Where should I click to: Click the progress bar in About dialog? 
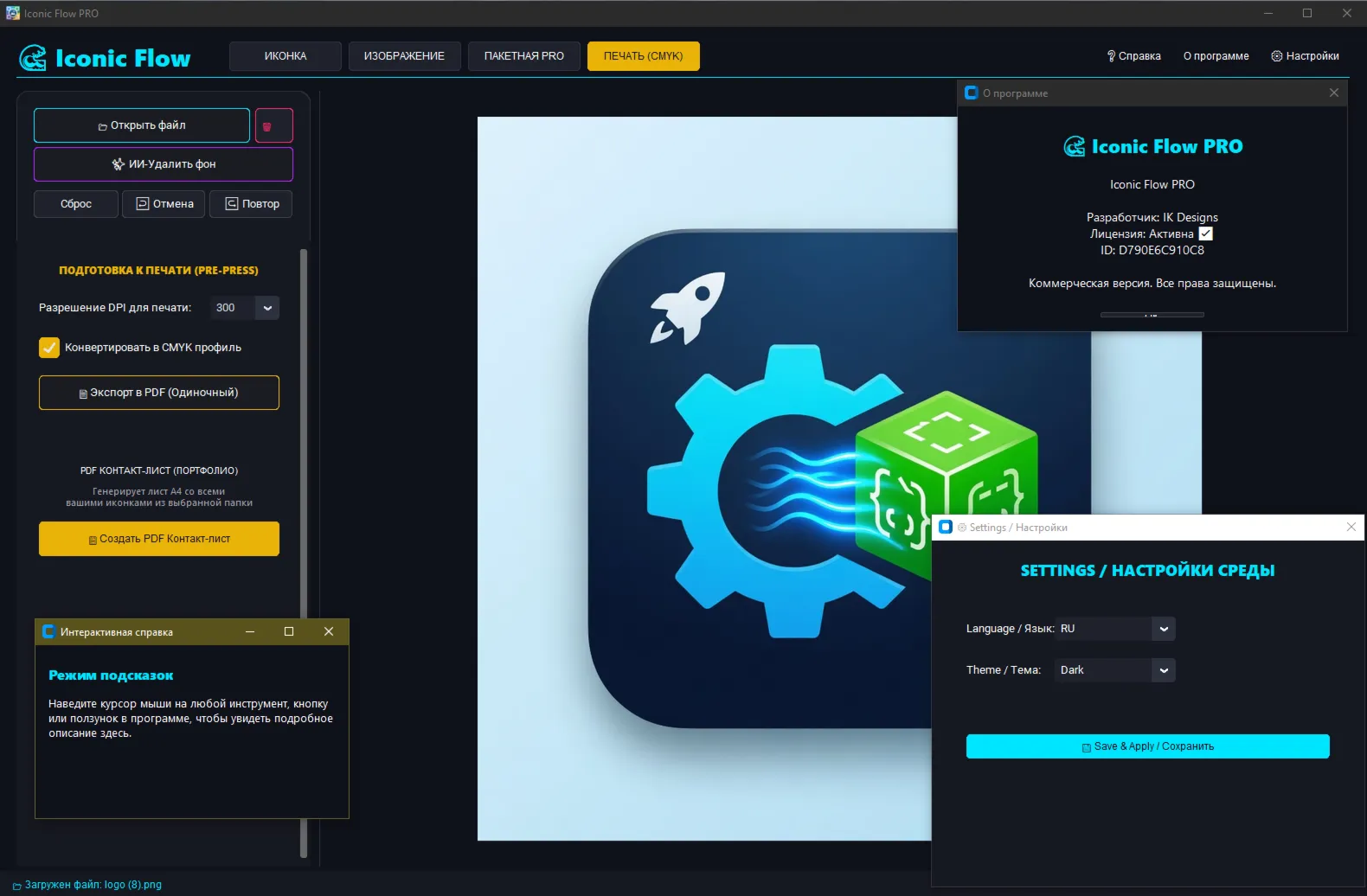pyautogui.click(x=1152, y=315)
